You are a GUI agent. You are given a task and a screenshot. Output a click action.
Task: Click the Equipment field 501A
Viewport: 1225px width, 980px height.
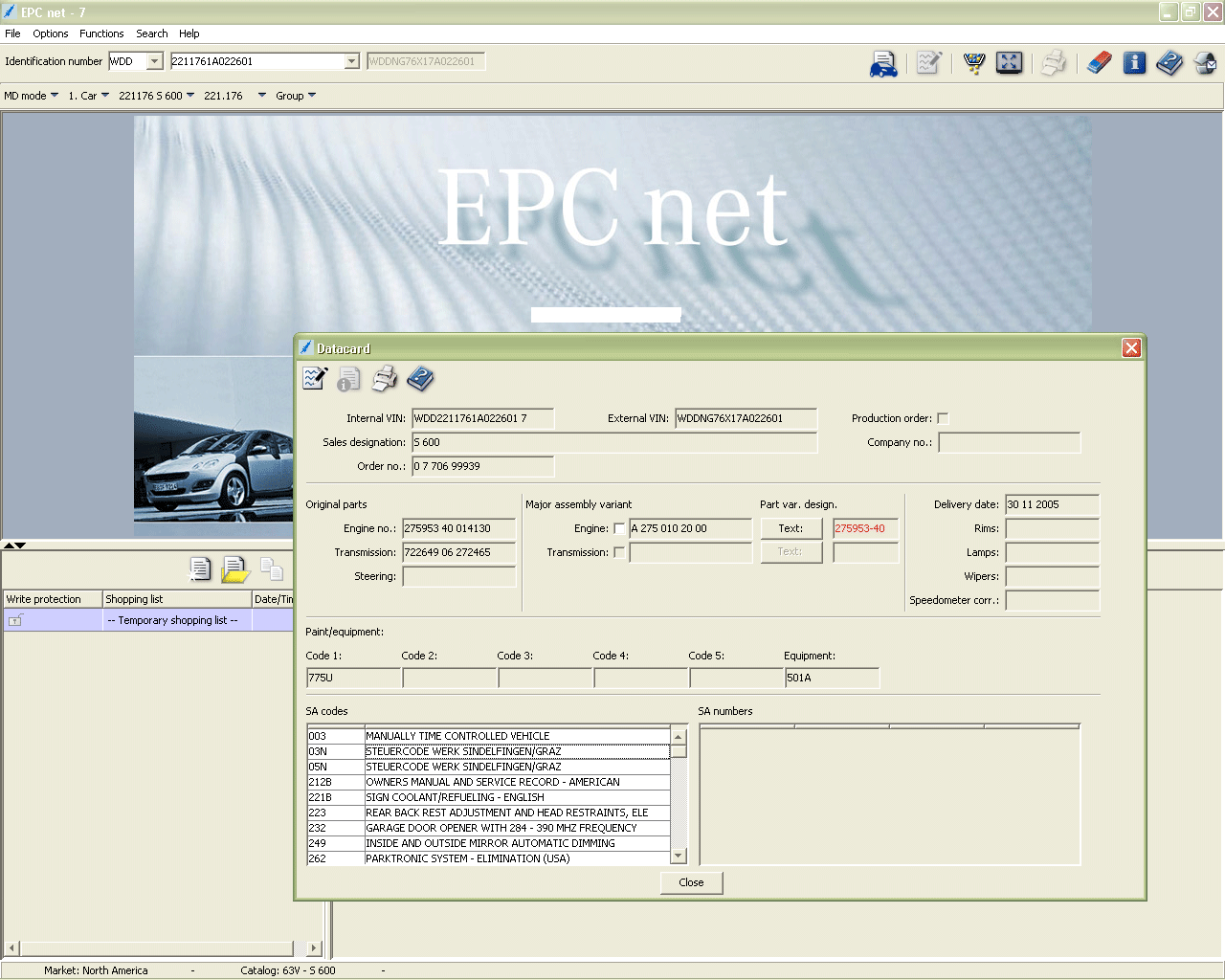click(832, 678)
